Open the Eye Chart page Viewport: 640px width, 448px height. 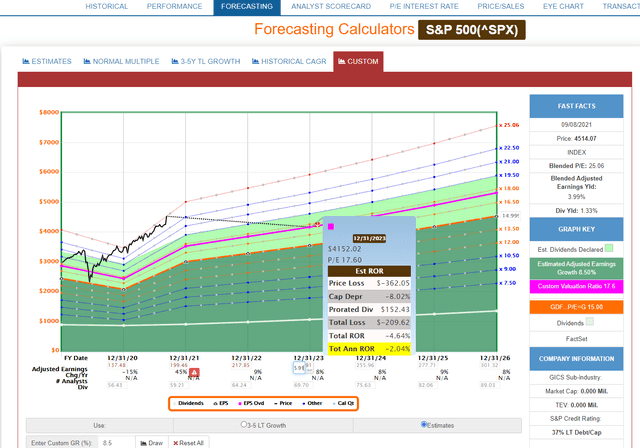[563, 7]
